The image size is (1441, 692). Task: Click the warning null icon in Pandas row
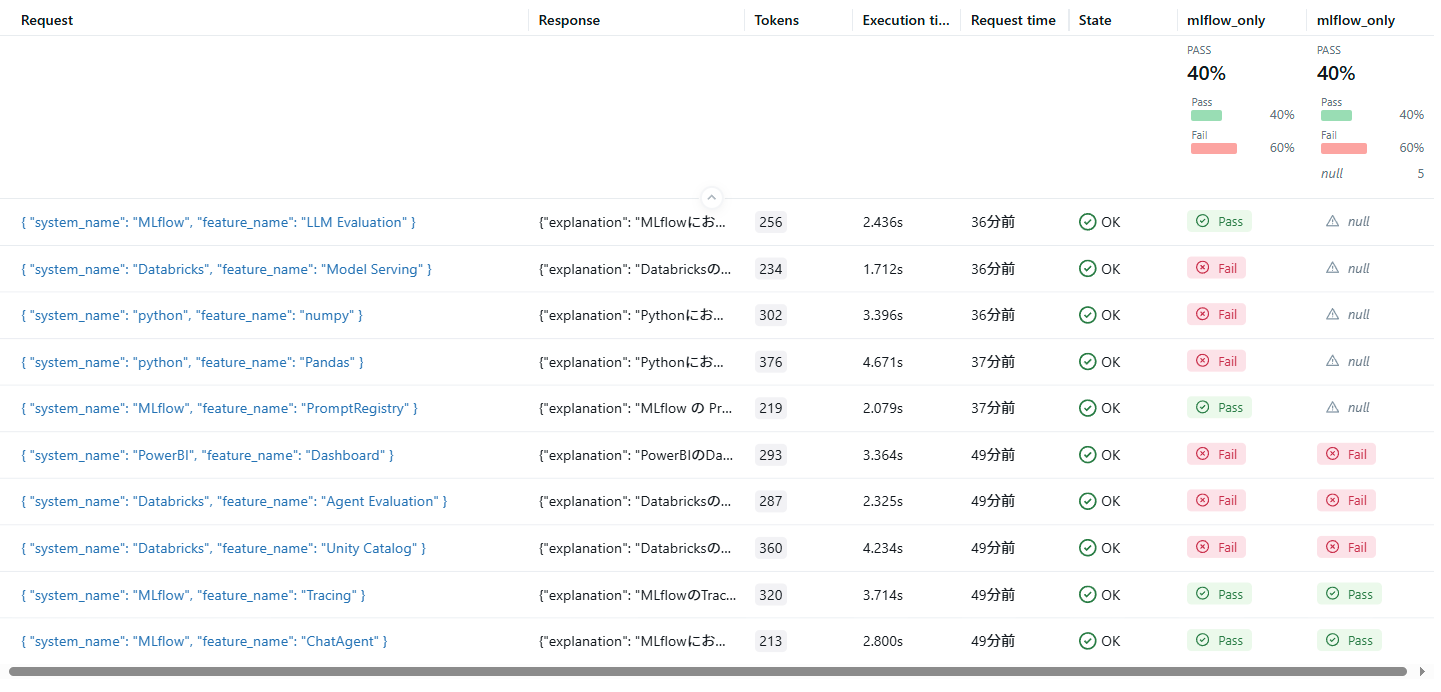(x=1332, y=361)
